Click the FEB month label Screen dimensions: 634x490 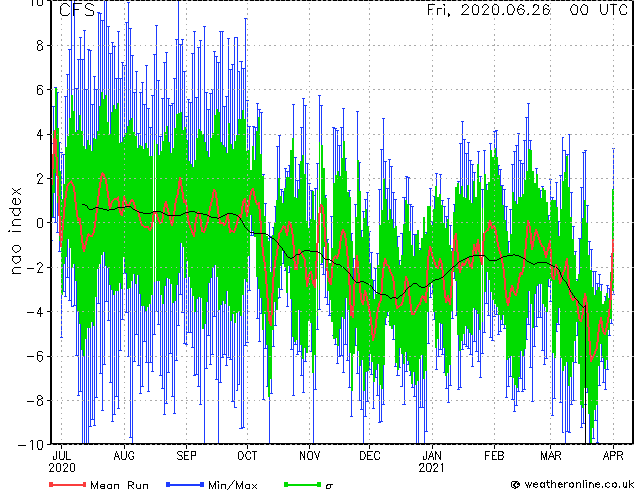tap(494, 456)
